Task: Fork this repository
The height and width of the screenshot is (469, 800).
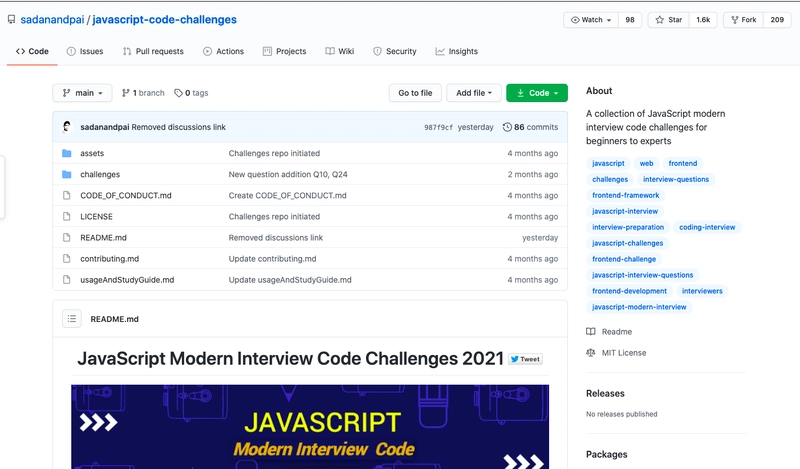Action: [743, 20]
